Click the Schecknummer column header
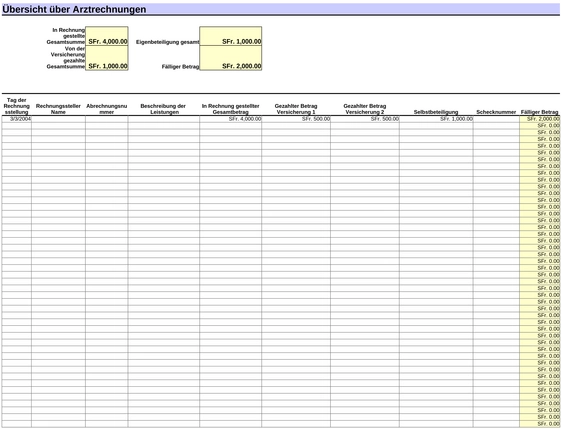Viewport: 562px width, 429px height. point(496,112)
